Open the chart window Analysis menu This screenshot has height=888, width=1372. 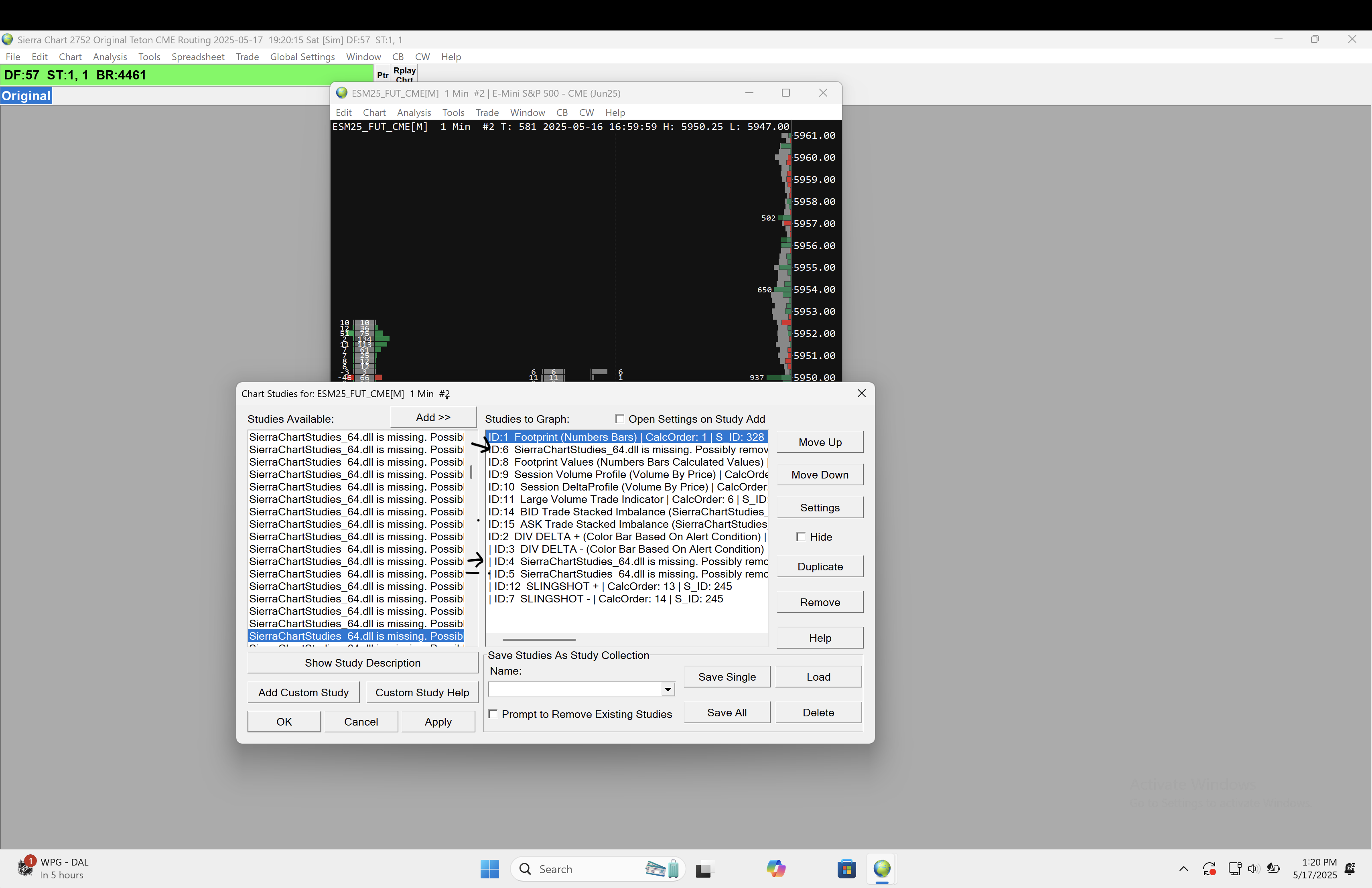[413, 112]
